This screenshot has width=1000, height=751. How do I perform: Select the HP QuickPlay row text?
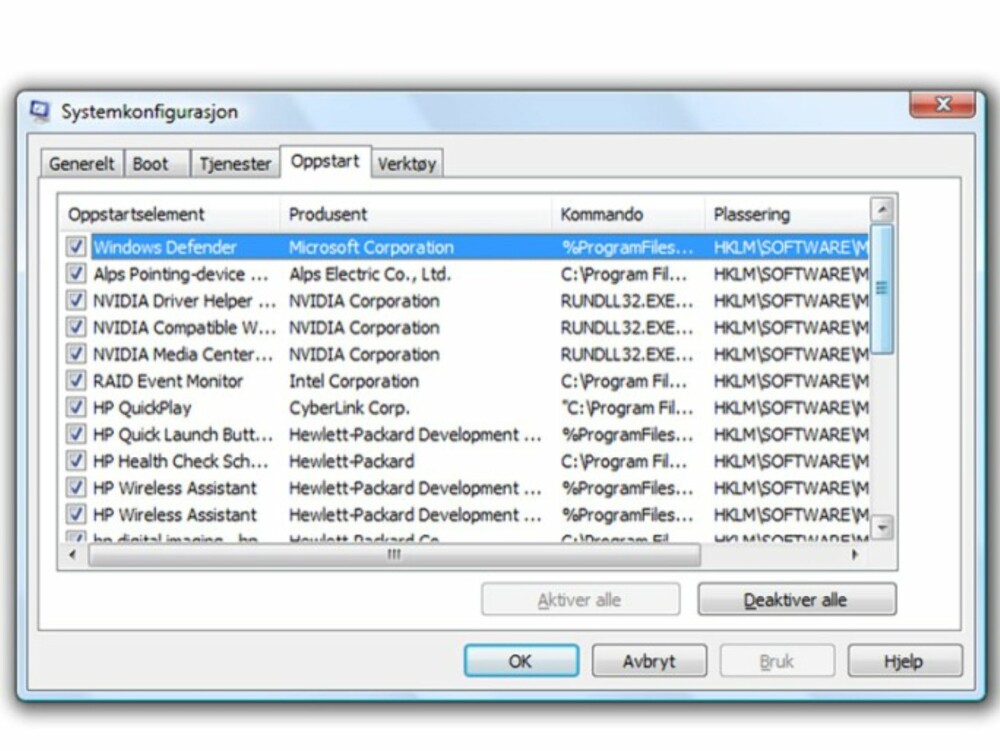(x=142, y=407)
